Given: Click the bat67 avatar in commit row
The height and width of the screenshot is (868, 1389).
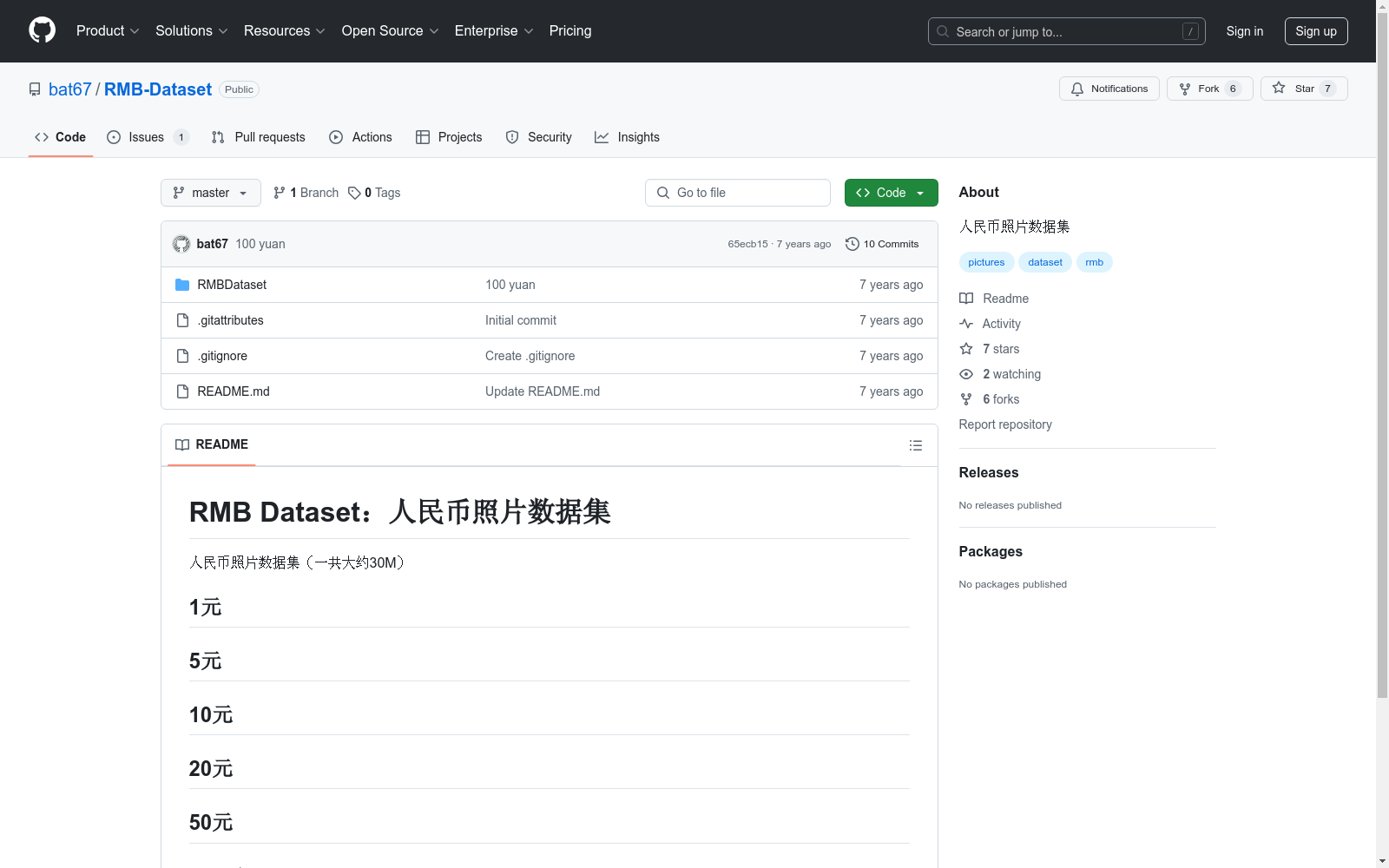Looking at the screenshot, I should click(x=181, y=244).
